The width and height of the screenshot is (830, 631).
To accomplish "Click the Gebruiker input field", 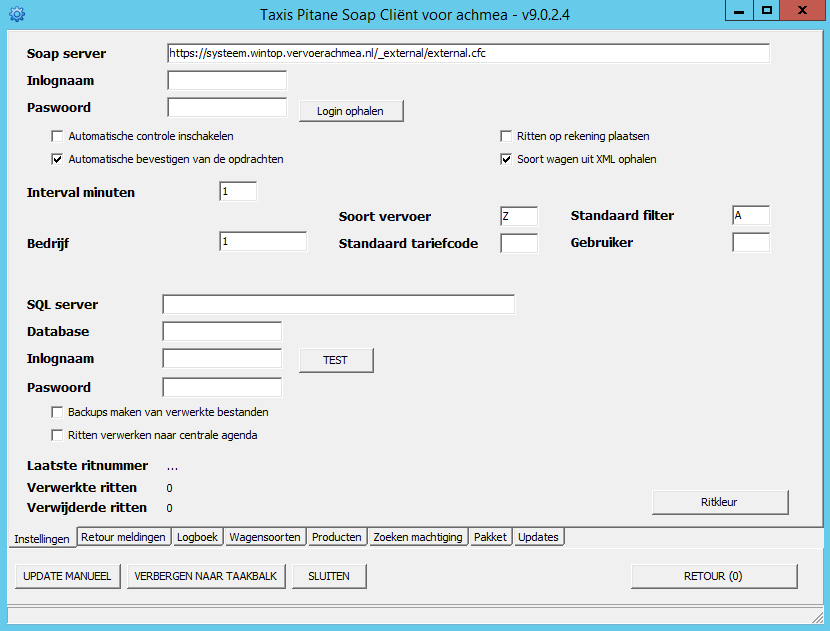I will coord(751,242).
